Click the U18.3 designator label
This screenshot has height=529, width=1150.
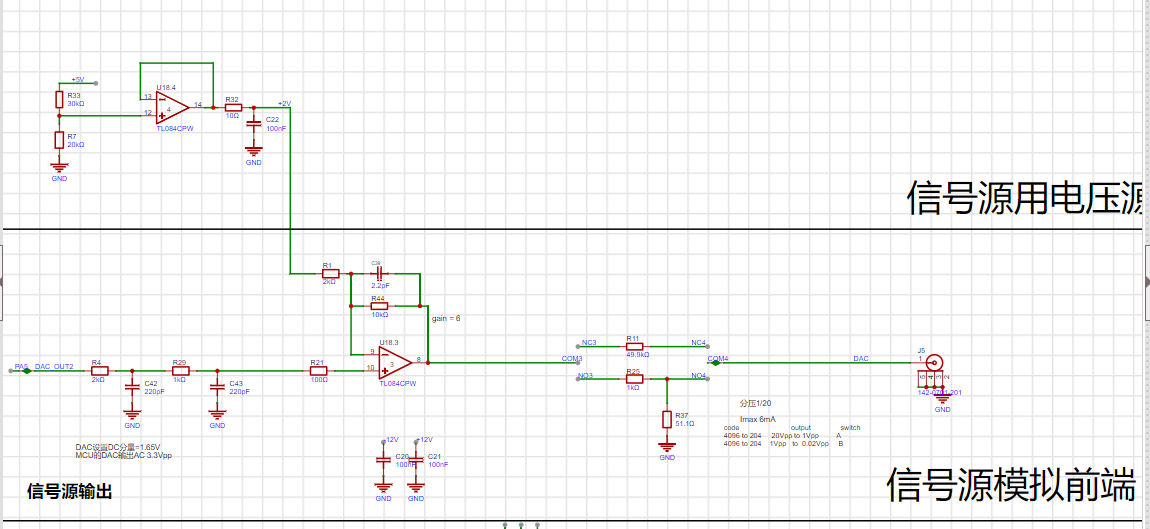(389, 343)
